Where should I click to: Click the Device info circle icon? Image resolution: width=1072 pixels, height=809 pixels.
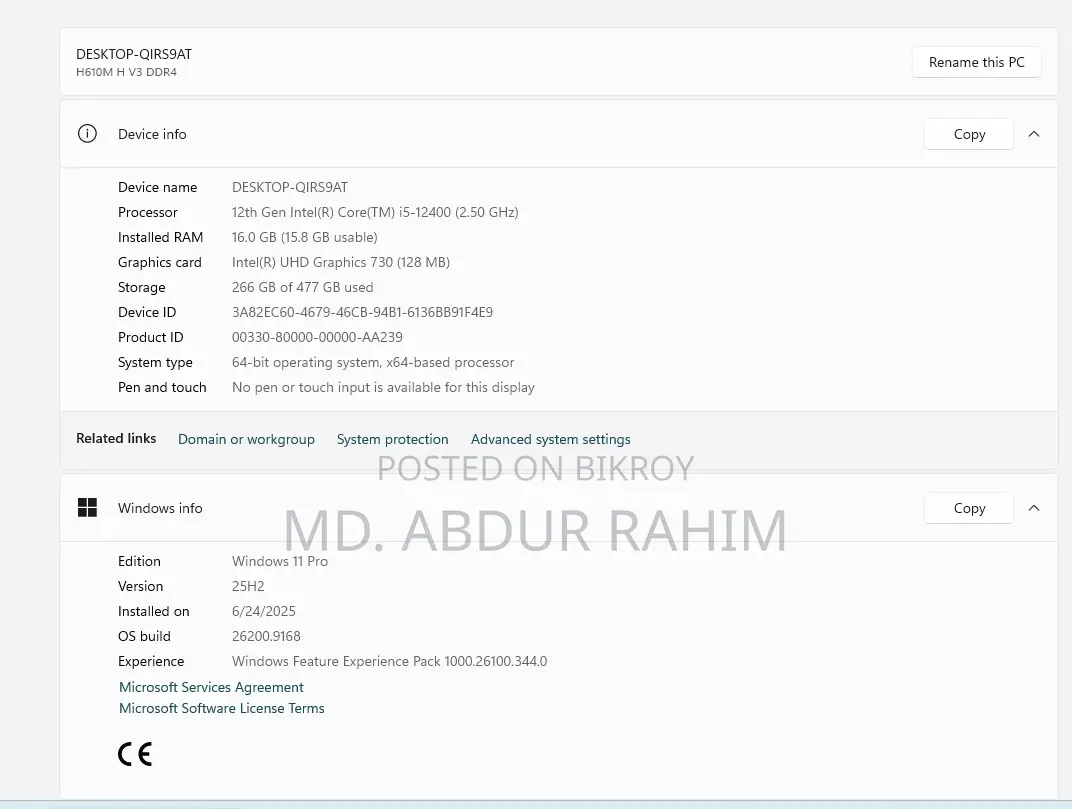click(x=88, y=134)
